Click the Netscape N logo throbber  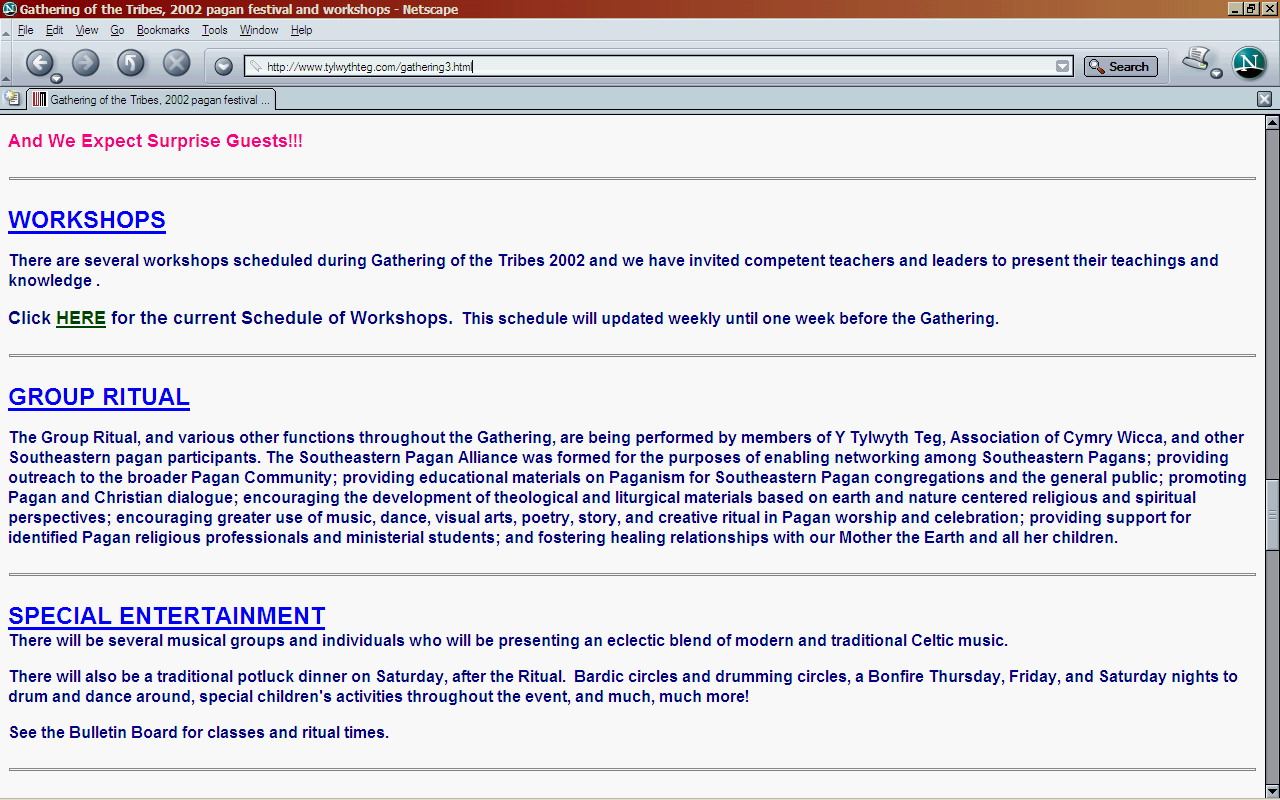pyautogui.click(x=1249, y=63)
